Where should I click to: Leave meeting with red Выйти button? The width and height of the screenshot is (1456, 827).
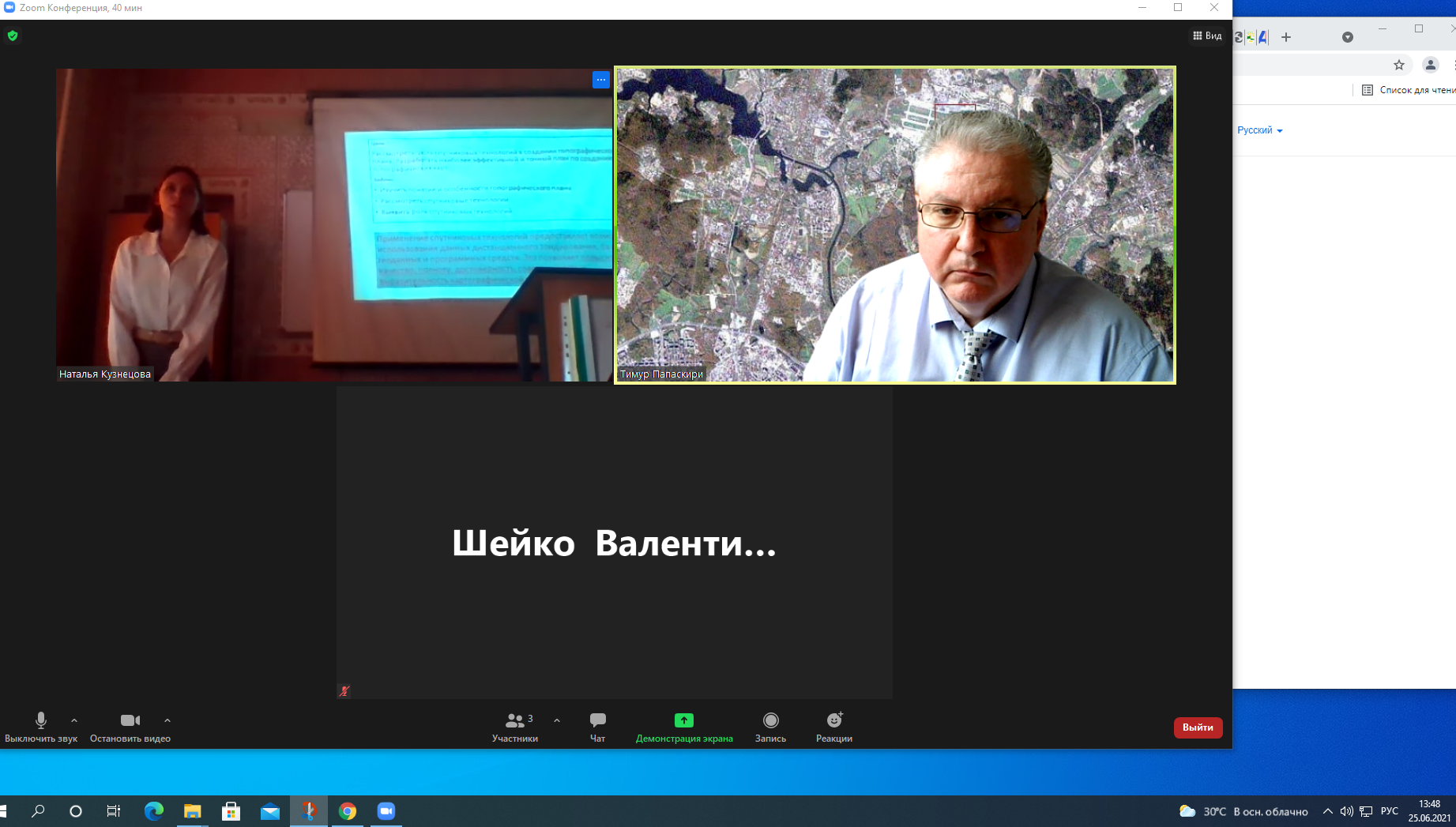coord(1198,727)
